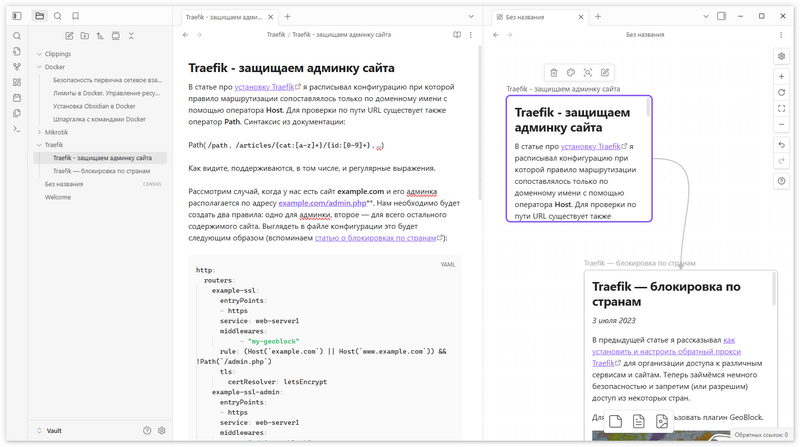Toggle the right sidebar
Screen dimensions: 800x447
tap(721, 16)
